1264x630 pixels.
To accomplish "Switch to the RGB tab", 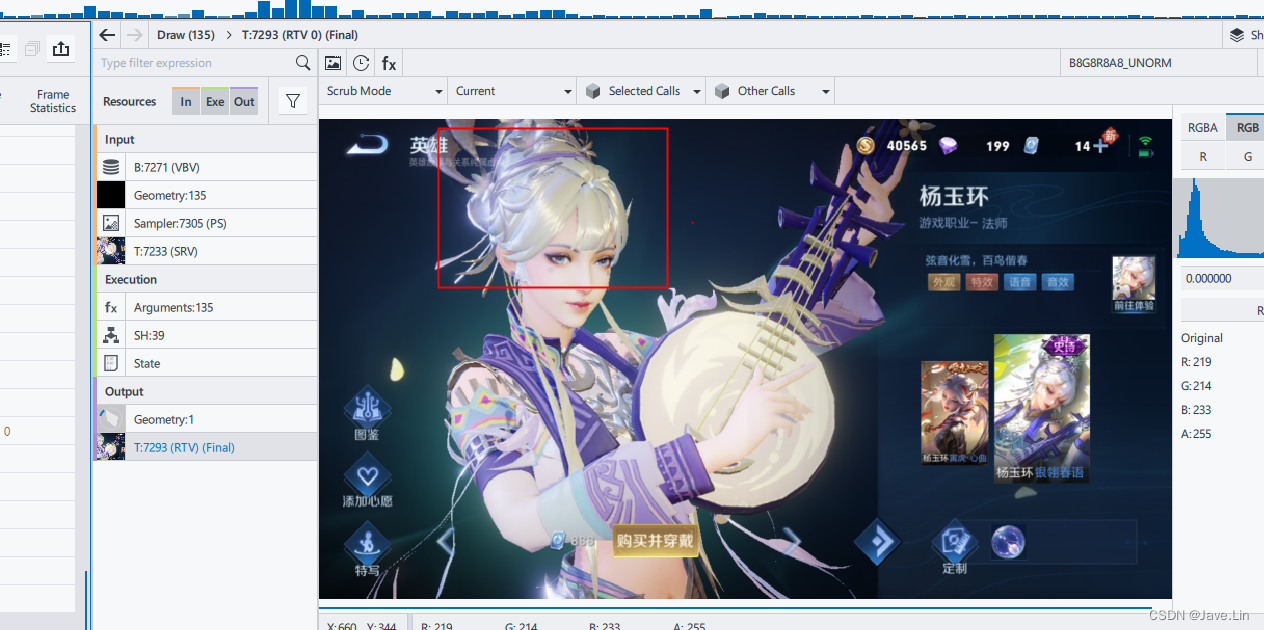I will 1247,127.
